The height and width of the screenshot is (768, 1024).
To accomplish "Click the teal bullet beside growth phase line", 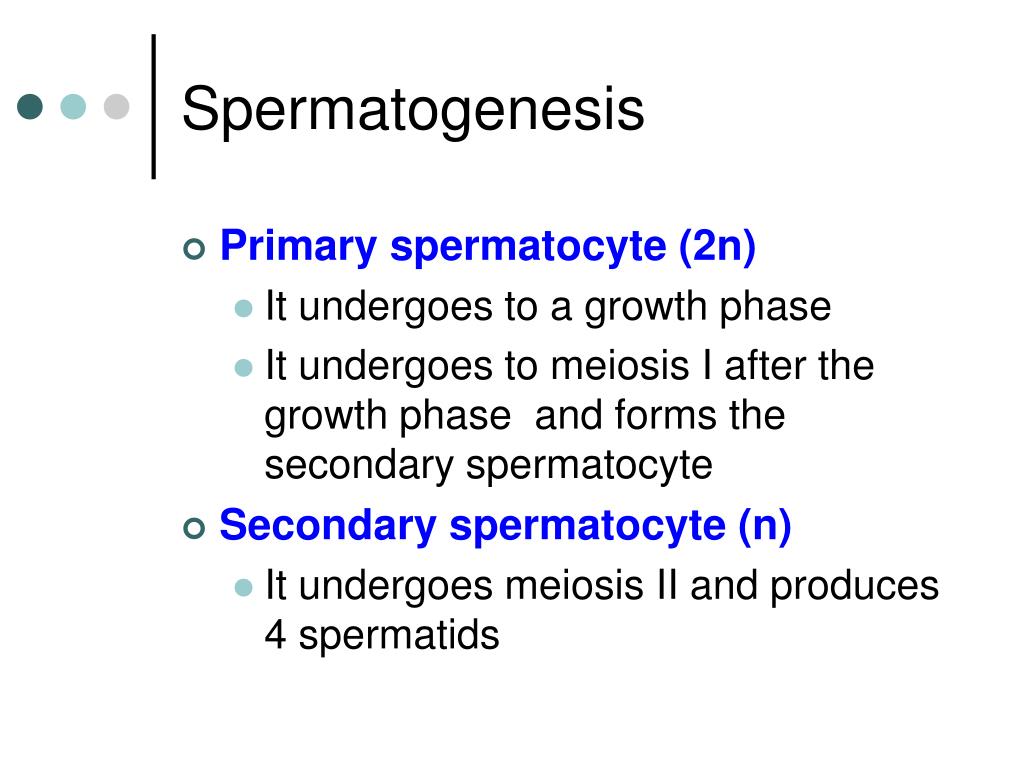I will click(244, 308).
